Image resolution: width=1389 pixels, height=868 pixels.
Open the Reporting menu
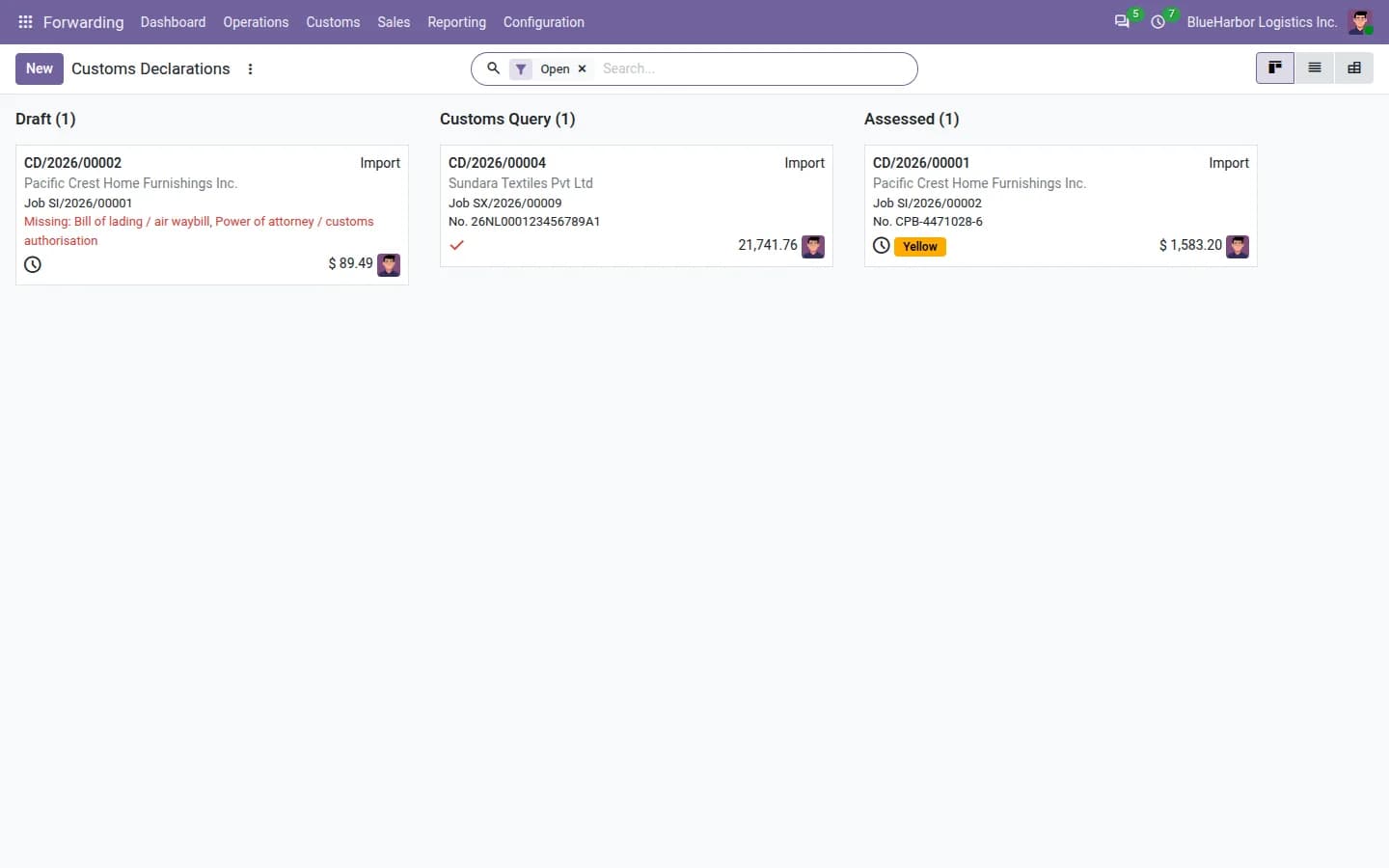457,22
